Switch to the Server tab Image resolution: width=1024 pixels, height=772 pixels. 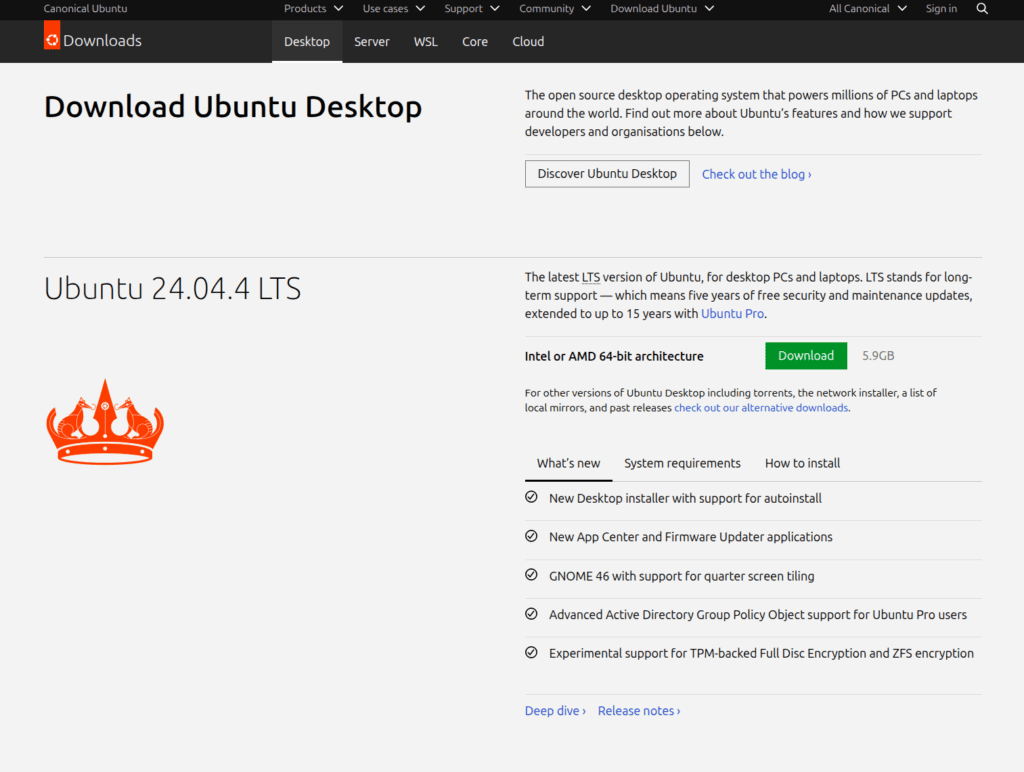tap(371, 42)
